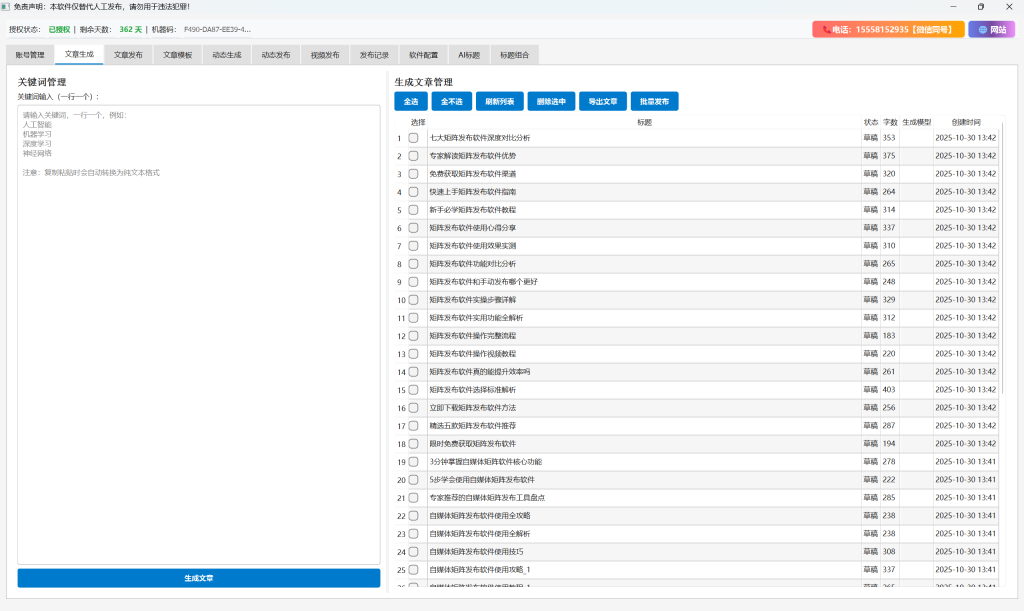1024x611 pixels.
Task: Click into the keyword input text area
Action: pos(198,330)
